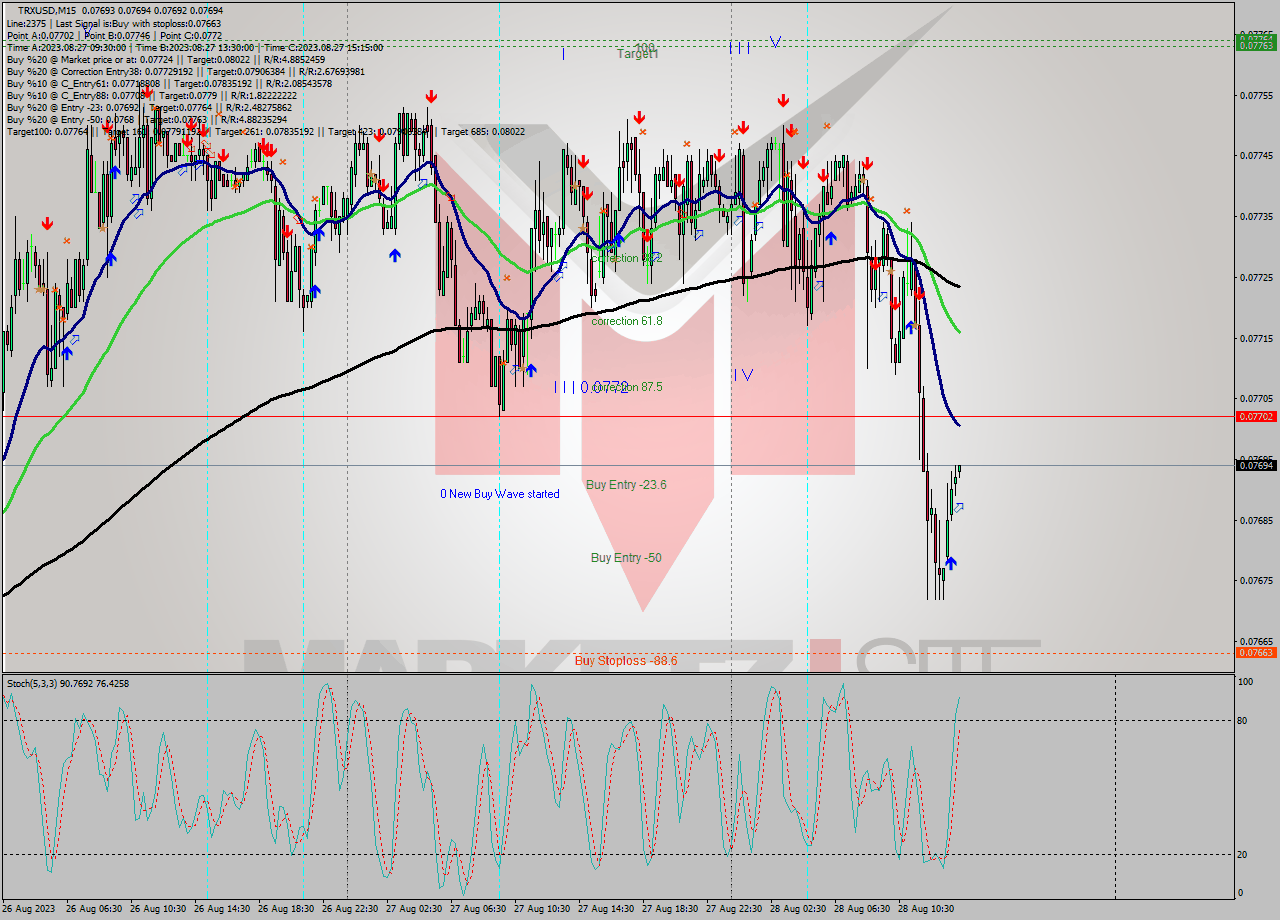
Task: Click the red down arrow beside the Target1 label
Action: [641, 115]
